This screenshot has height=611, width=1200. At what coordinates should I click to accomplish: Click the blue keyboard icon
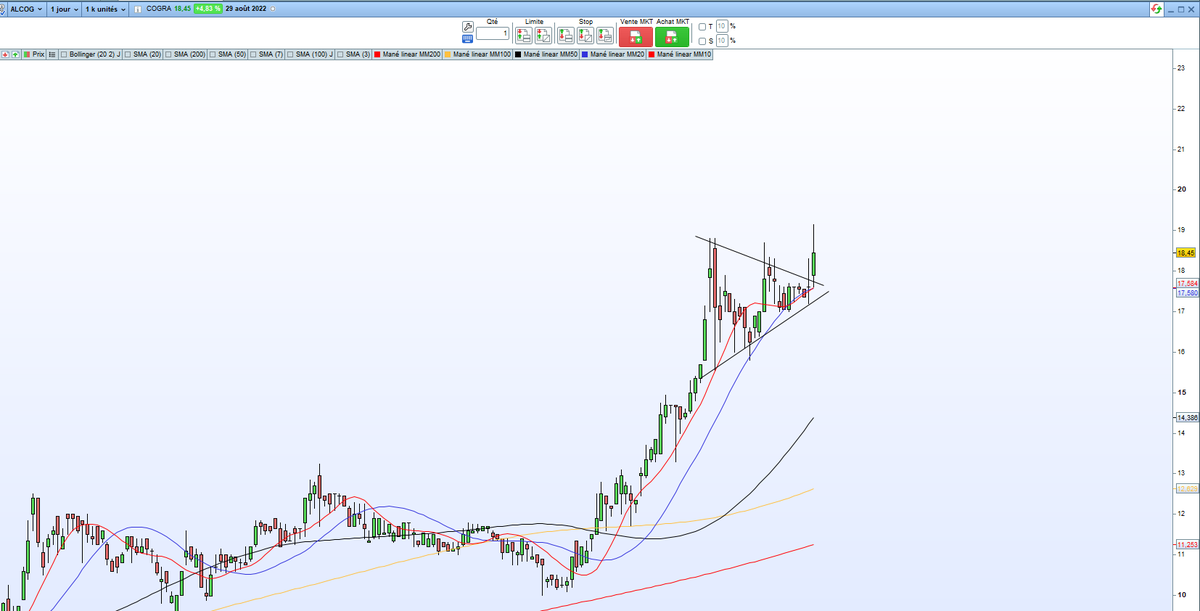[x=467, y=40]
